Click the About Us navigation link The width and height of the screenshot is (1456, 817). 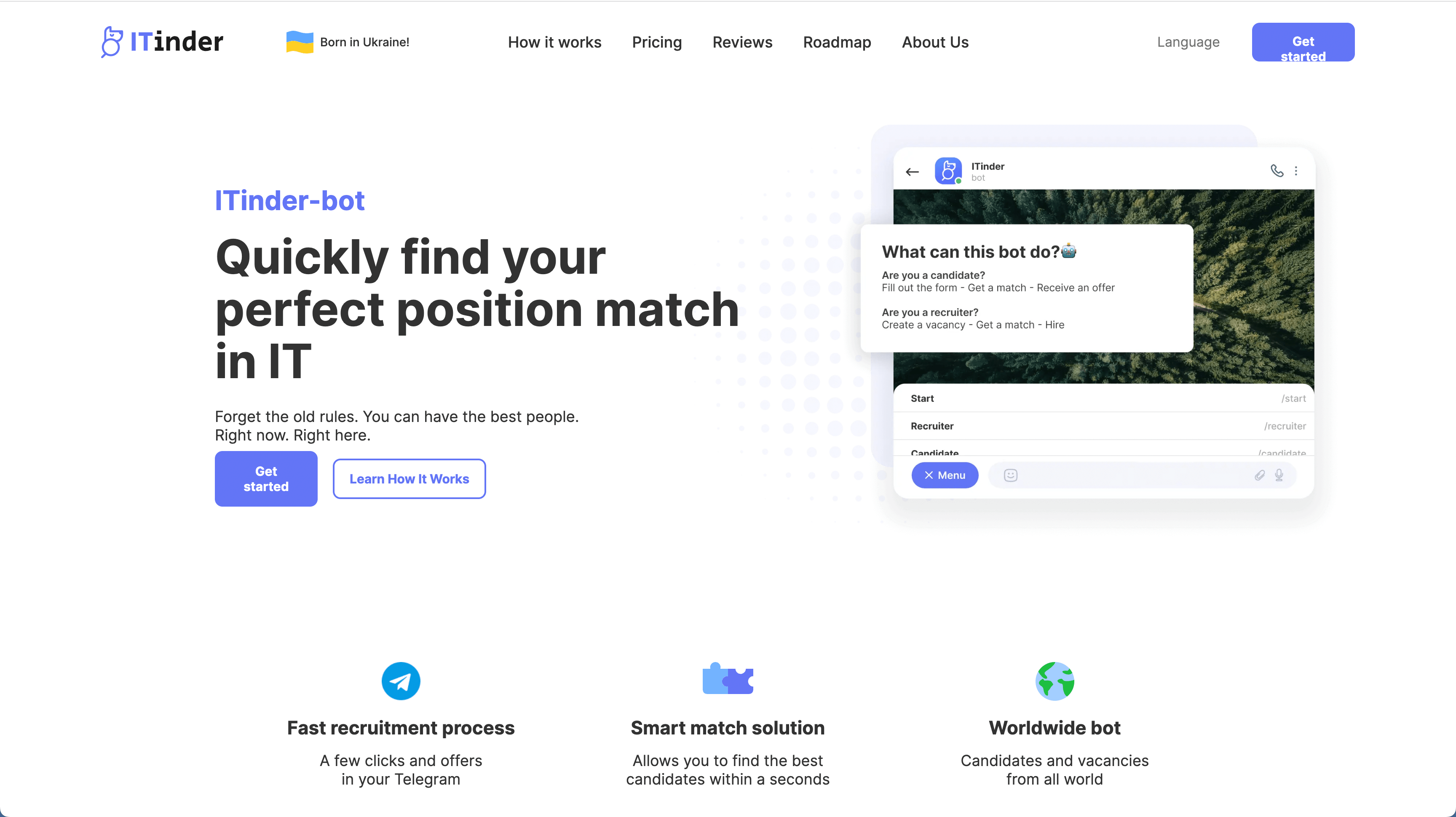(935, 42)
